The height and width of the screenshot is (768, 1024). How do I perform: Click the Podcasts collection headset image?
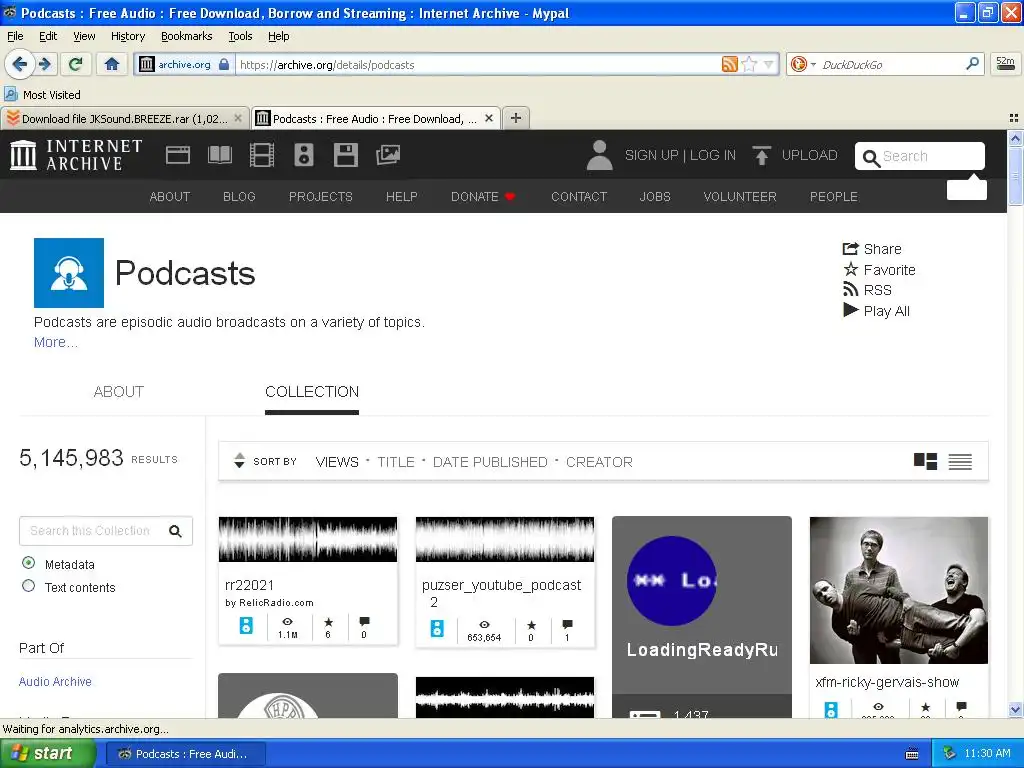69,273
